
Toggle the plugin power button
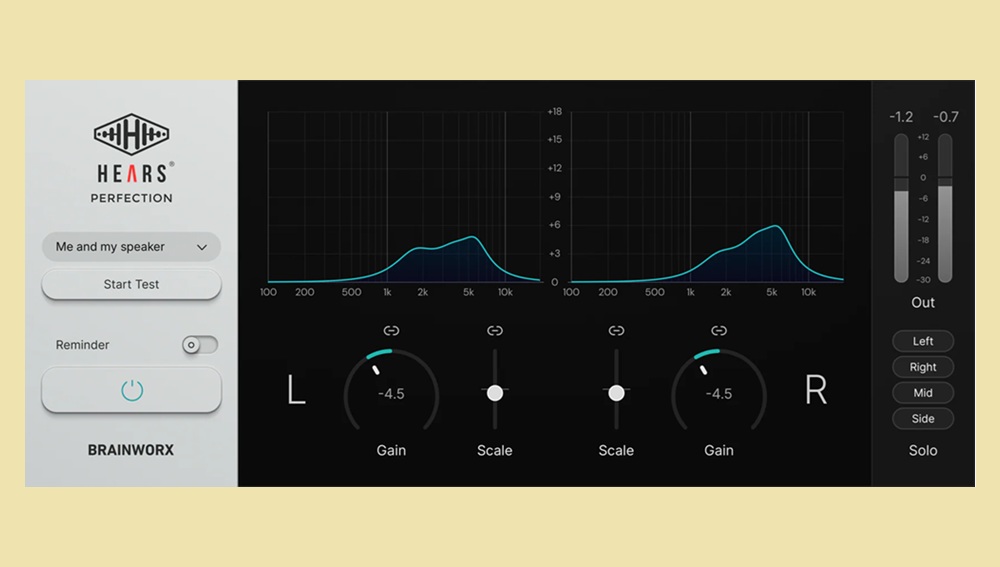131,390
